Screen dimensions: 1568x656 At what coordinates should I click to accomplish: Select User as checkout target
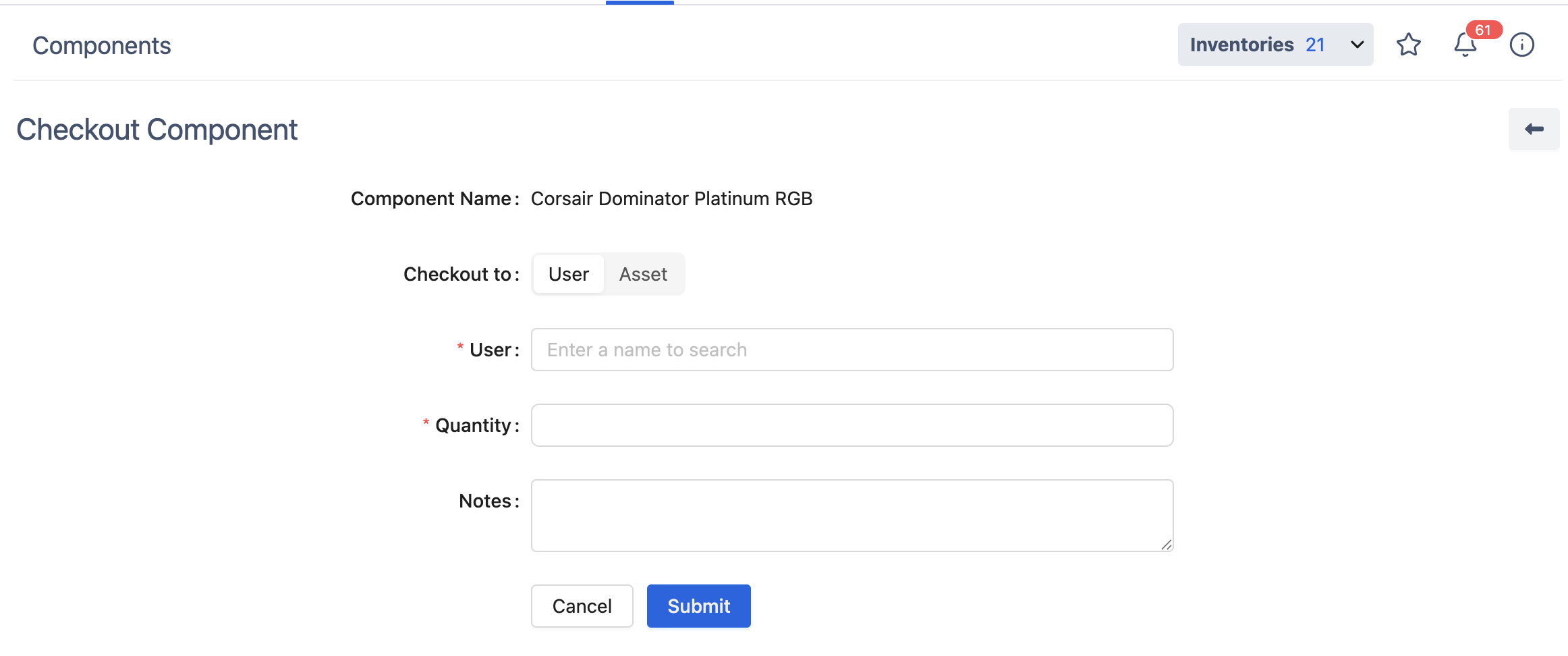(x=568, y=274)
